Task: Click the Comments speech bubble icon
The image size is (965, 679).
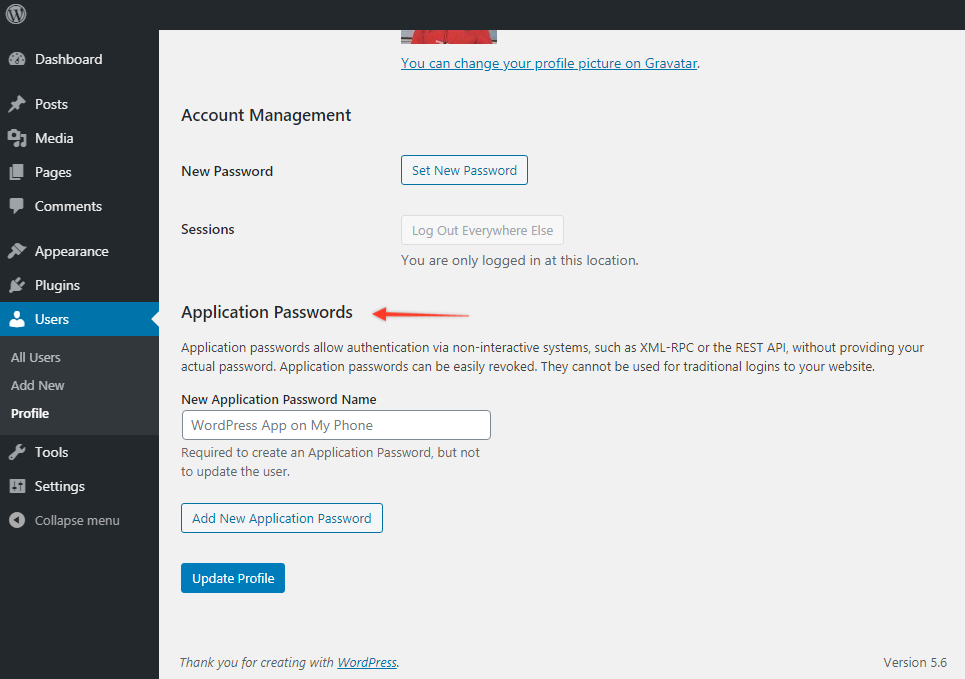Action: (17, 206)
